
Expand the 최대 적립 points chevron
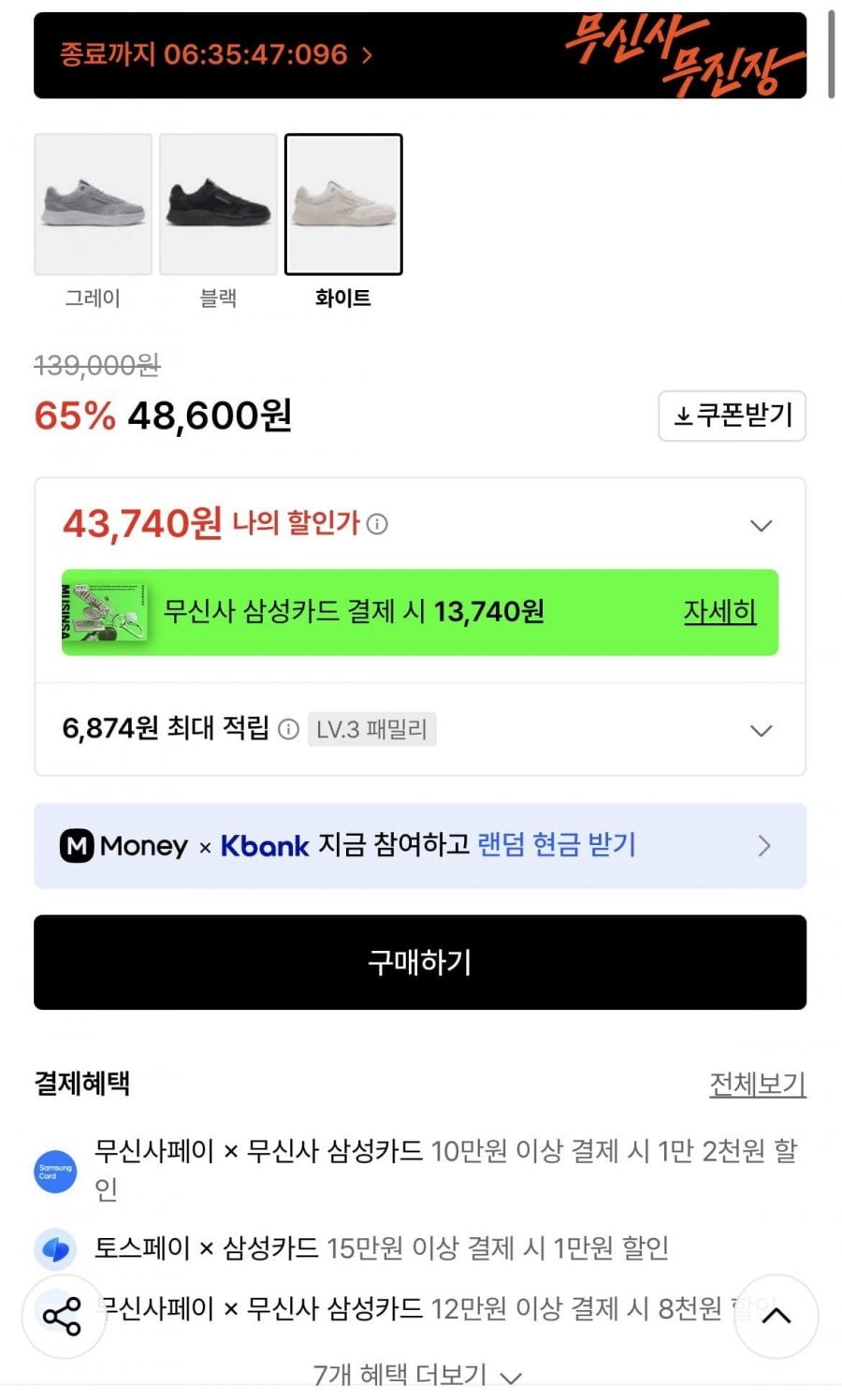(762, 730)
